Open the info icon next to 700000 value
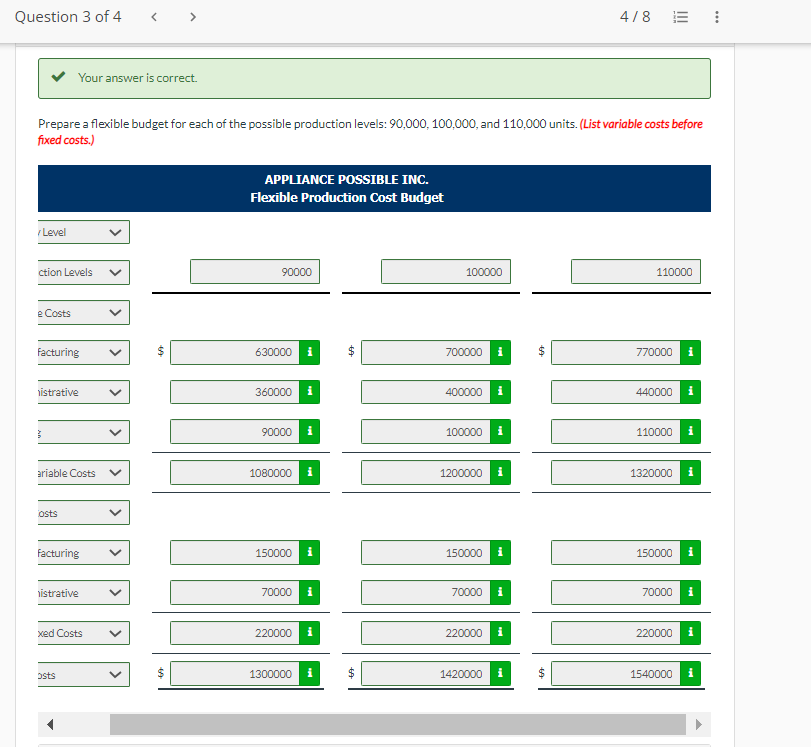 tap(499, 352)
